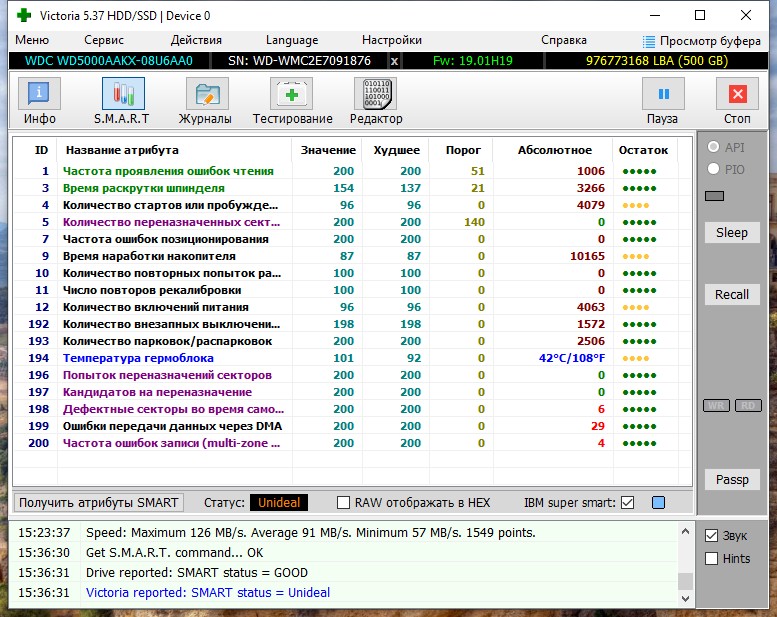Click drive model WDC WD5000AAKX-08U6AA0
The height and width of the screenshot is (617, 777).
click(x=109, y=61)
